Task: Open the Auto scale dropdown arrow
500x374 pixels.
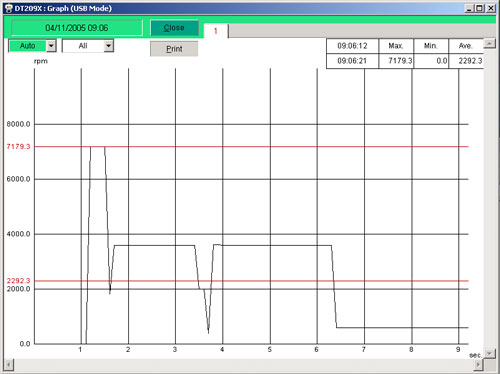Action: (x=51, y=46)
